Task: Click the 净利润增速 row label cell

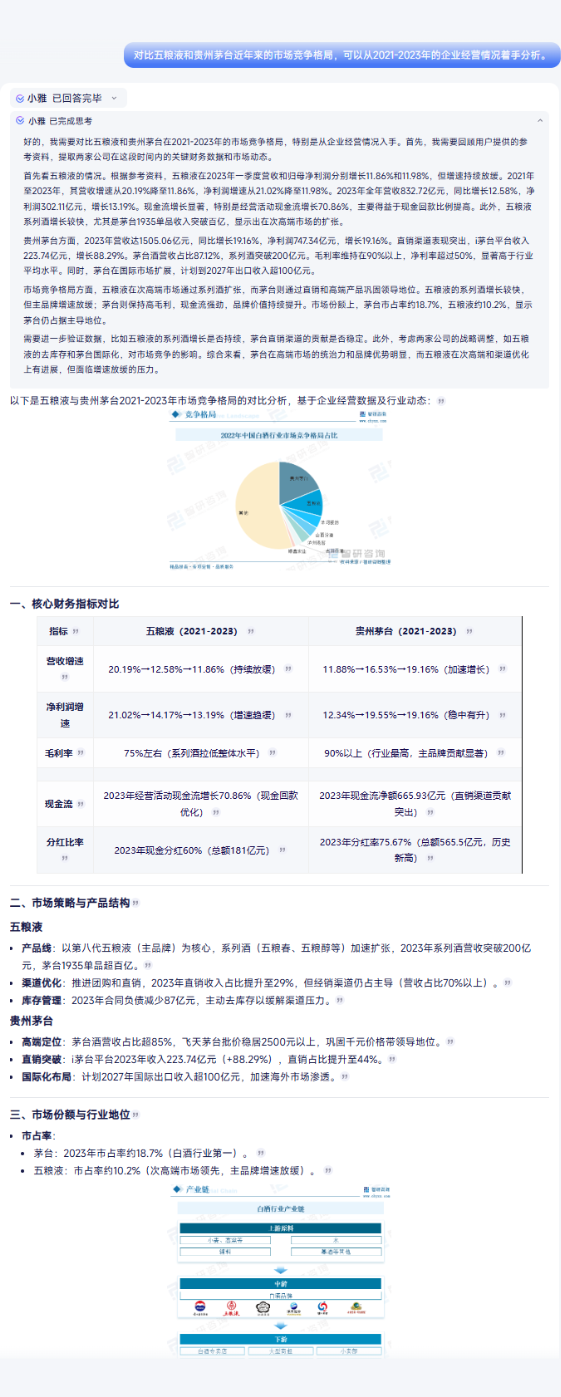Action: point(64,715)
